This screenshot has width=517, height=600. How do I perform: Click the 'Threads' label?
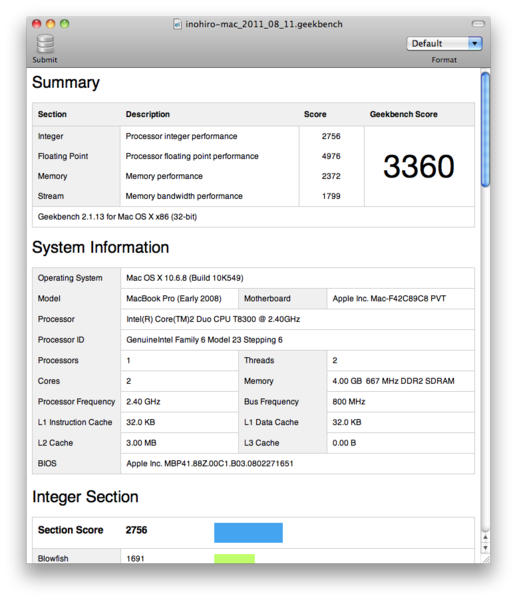tap(259, 360)
